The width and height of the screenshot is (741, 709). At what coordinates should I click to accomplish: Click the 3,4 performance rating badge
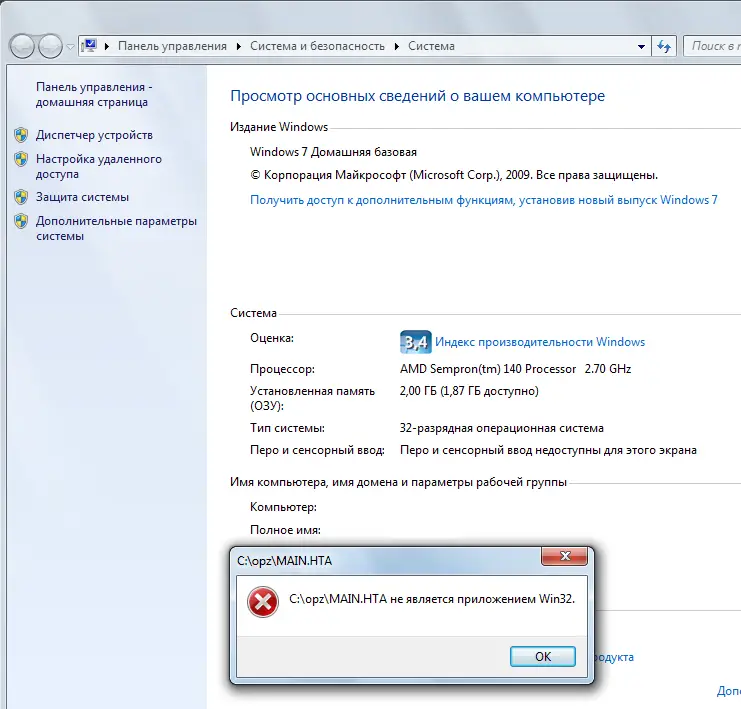point(415,342)
